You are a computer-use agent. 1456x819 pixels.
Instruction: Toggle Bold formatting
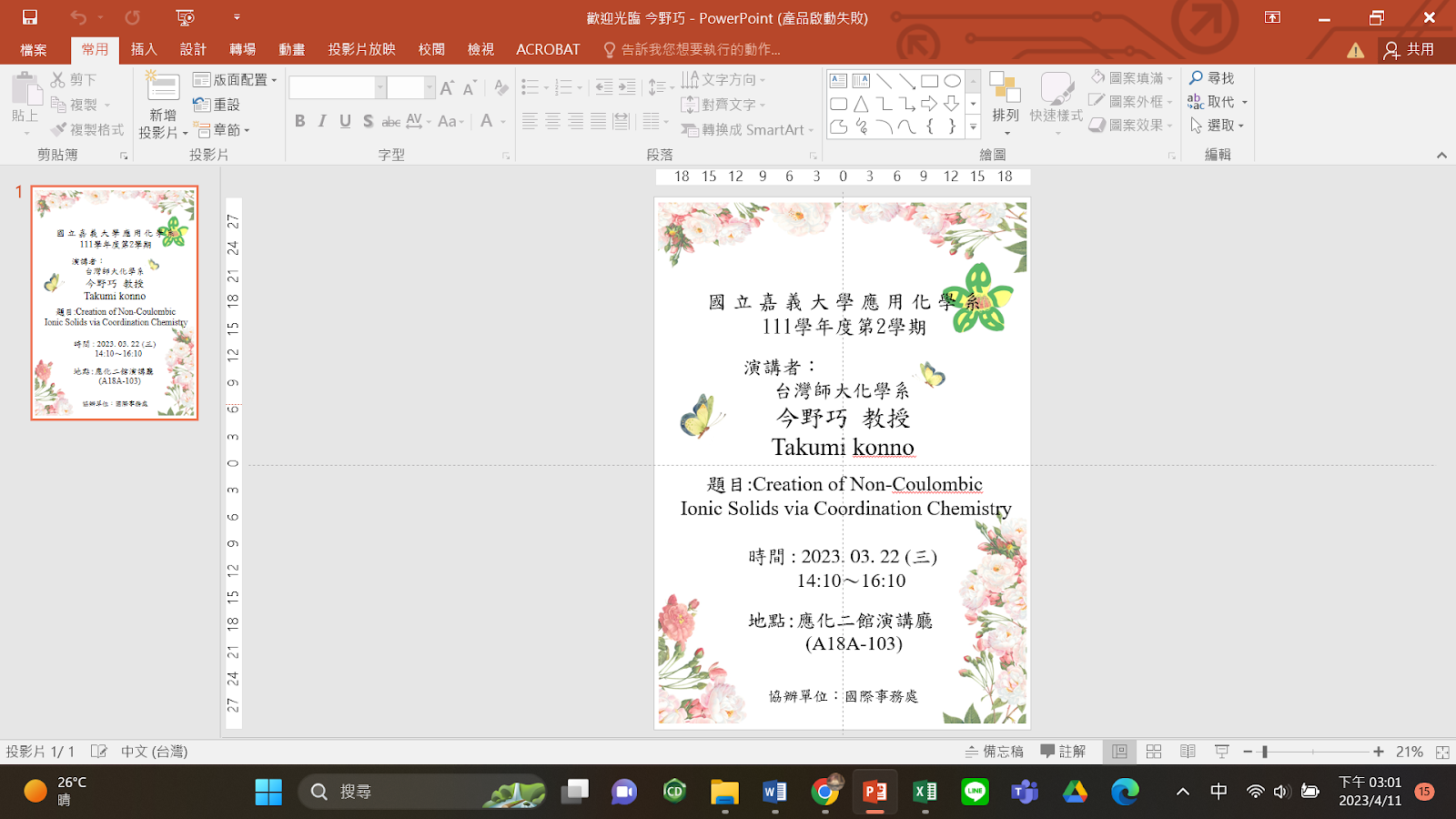(300, 121)
